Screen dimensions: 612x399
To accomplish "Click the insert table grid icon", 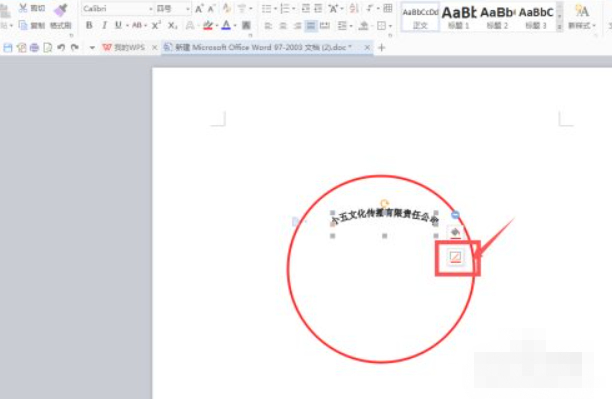I will [388, 8].
